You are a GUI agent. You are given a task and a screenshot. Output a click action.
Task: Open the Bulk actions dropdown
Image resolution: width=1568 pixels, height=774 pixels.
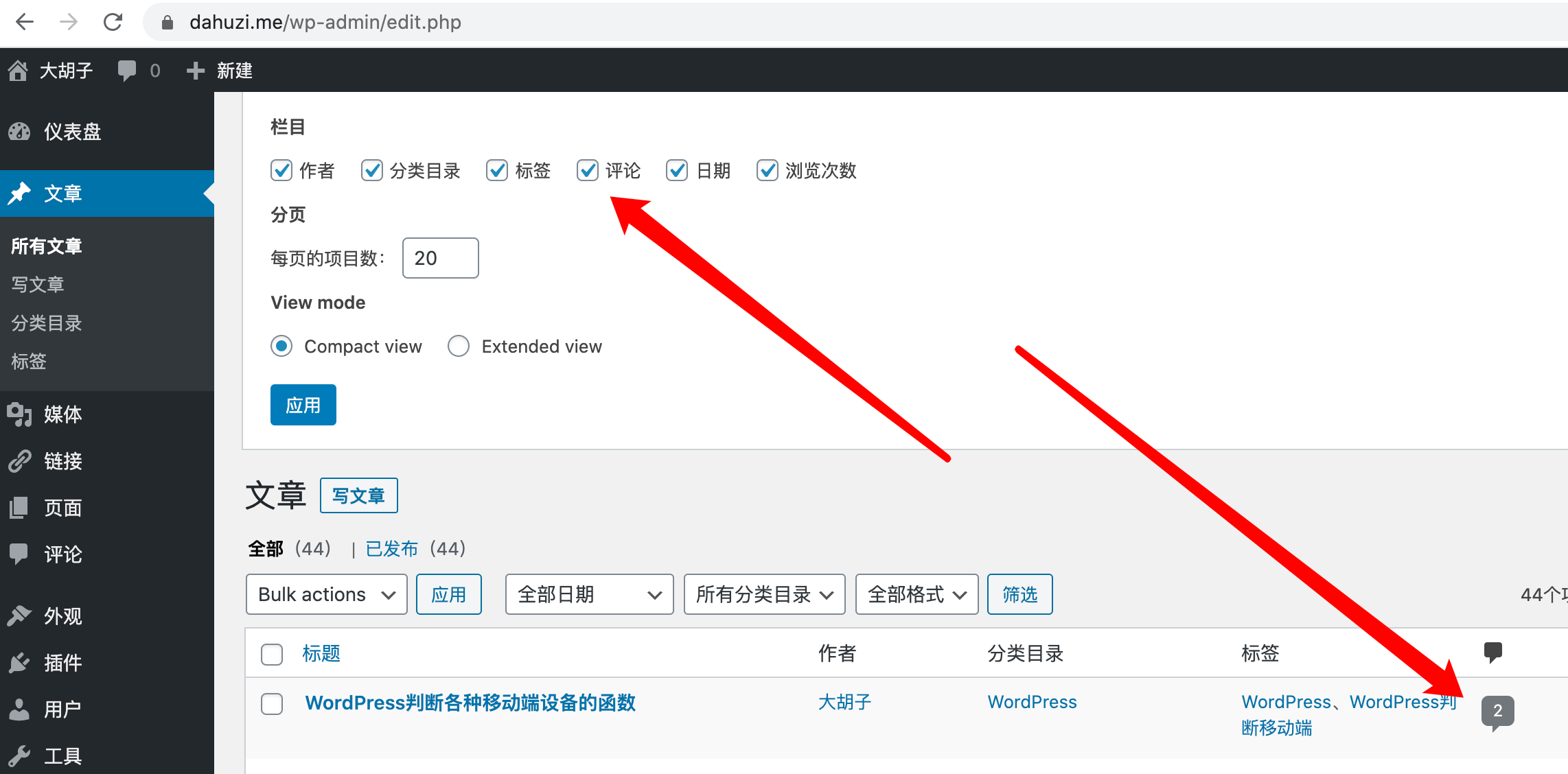pyautogui.click(x=326, y=594)
